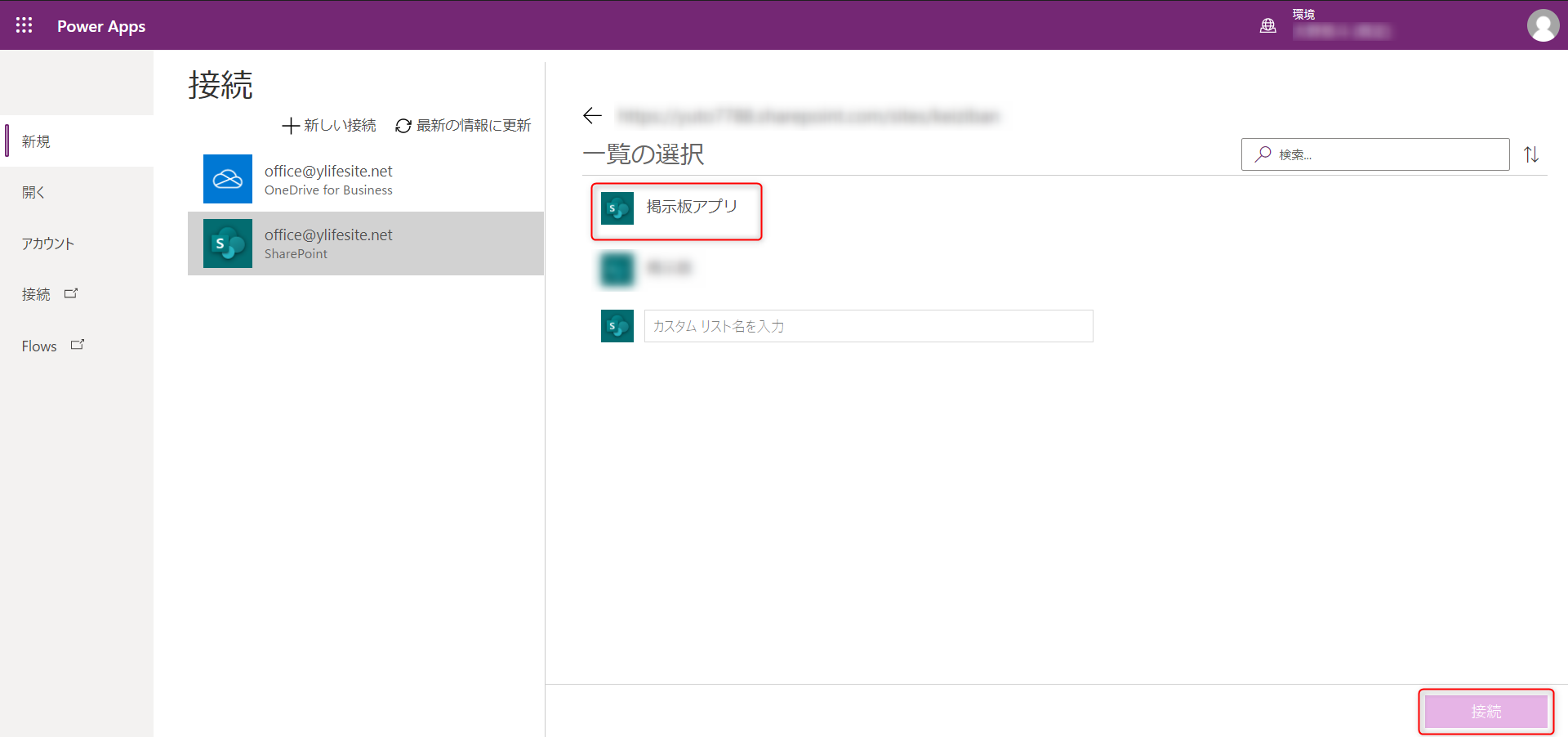The image size is (1568, 737).
Task: Select the OneDrive for Business connection
Action: pos(366,179)
